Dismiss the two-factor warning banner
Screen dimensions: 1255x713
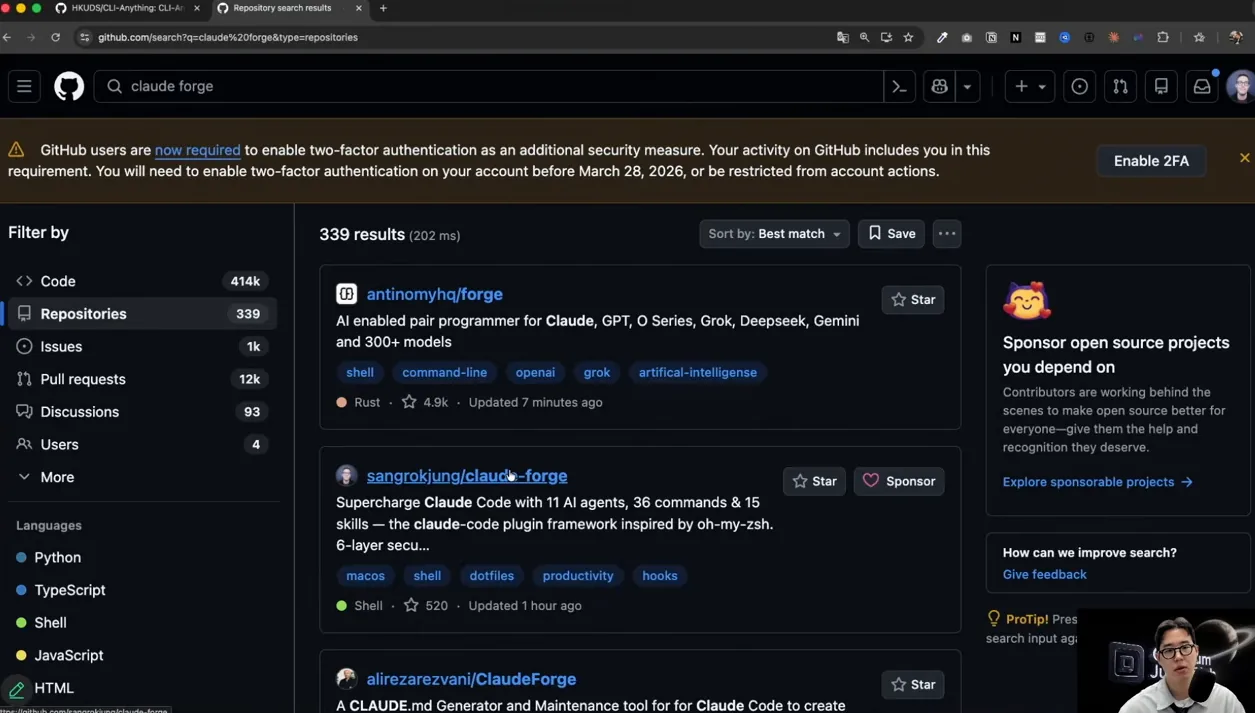point(1244,158)
